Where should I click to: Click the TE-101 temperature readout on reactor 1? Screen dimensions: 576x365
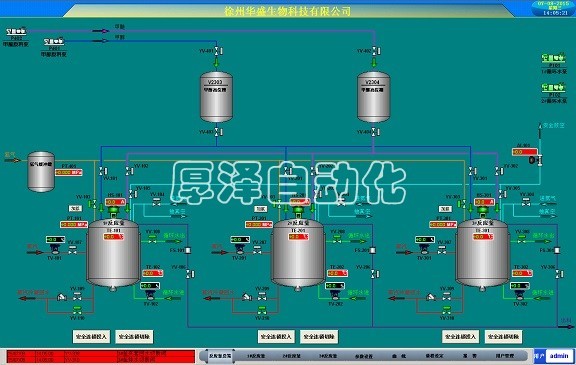click(x=114, y=237)
